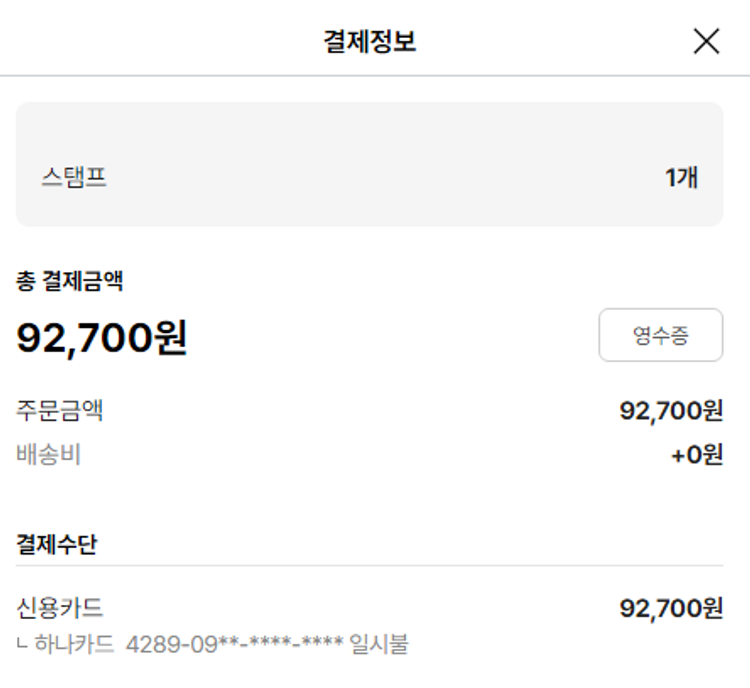
Task: Close the 결제정보 dialog
Action: click(x=706, y=41)
